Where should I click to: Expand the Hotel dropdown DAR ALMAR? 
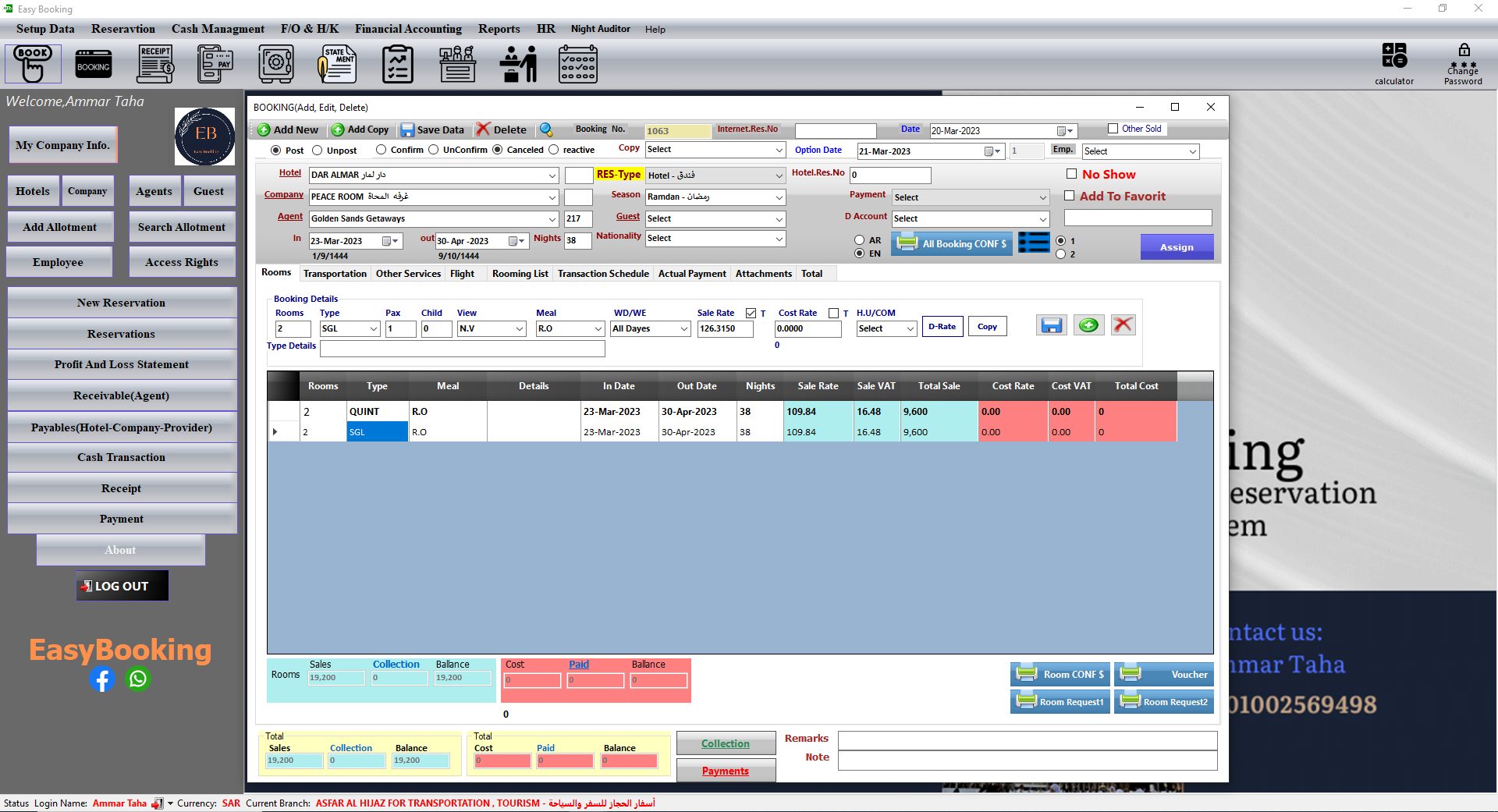tap(552, 176)
